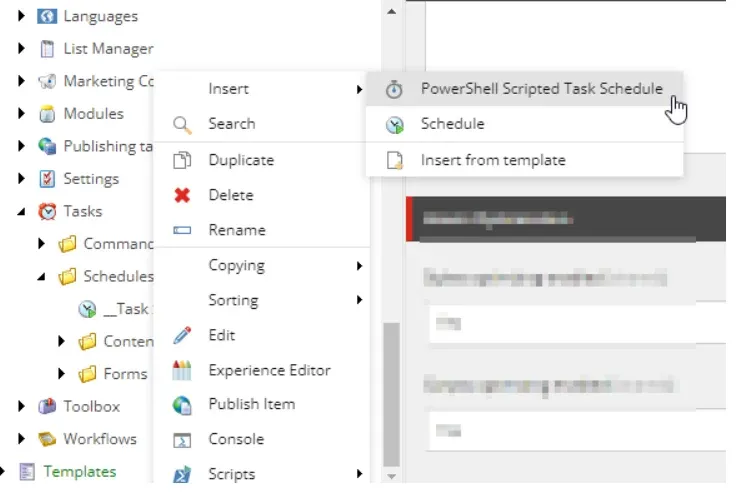Click the scrollbar up arrow
The height and width of the screenshot is (492, 743).
pyautogui.click(x=391, y=11)
